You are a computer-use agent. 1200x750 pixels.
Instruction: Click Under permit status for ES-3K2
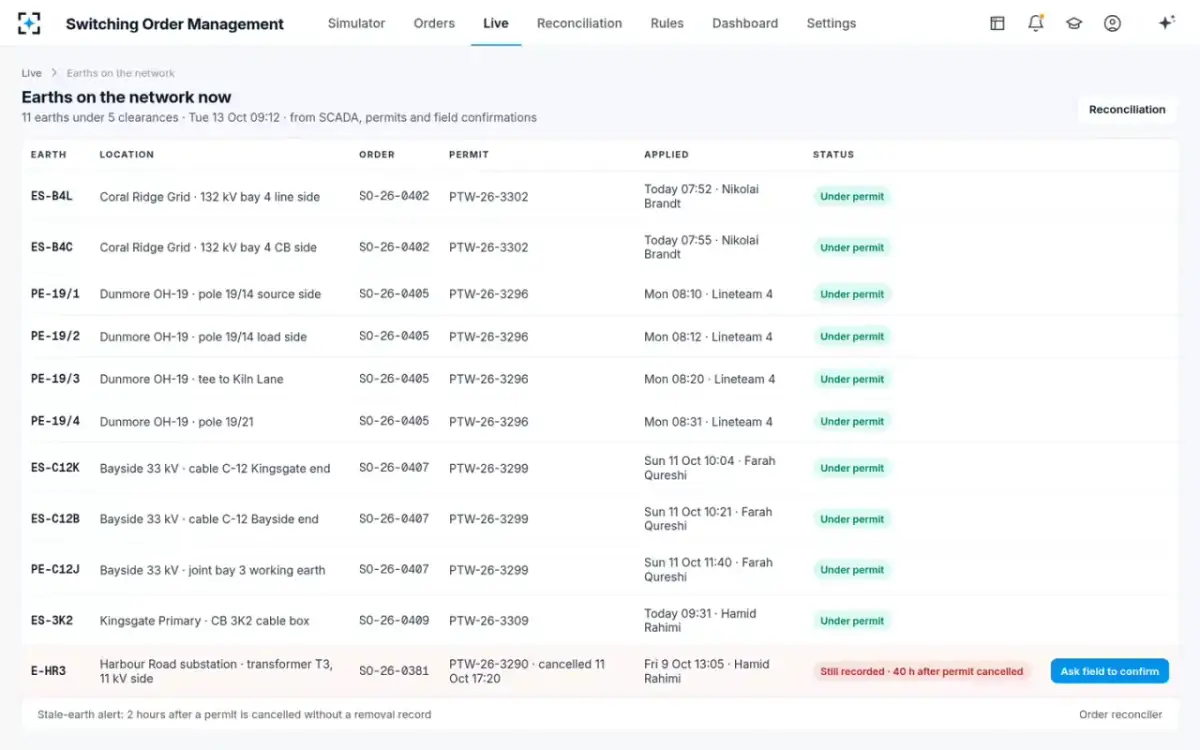[x=852, y=621]
